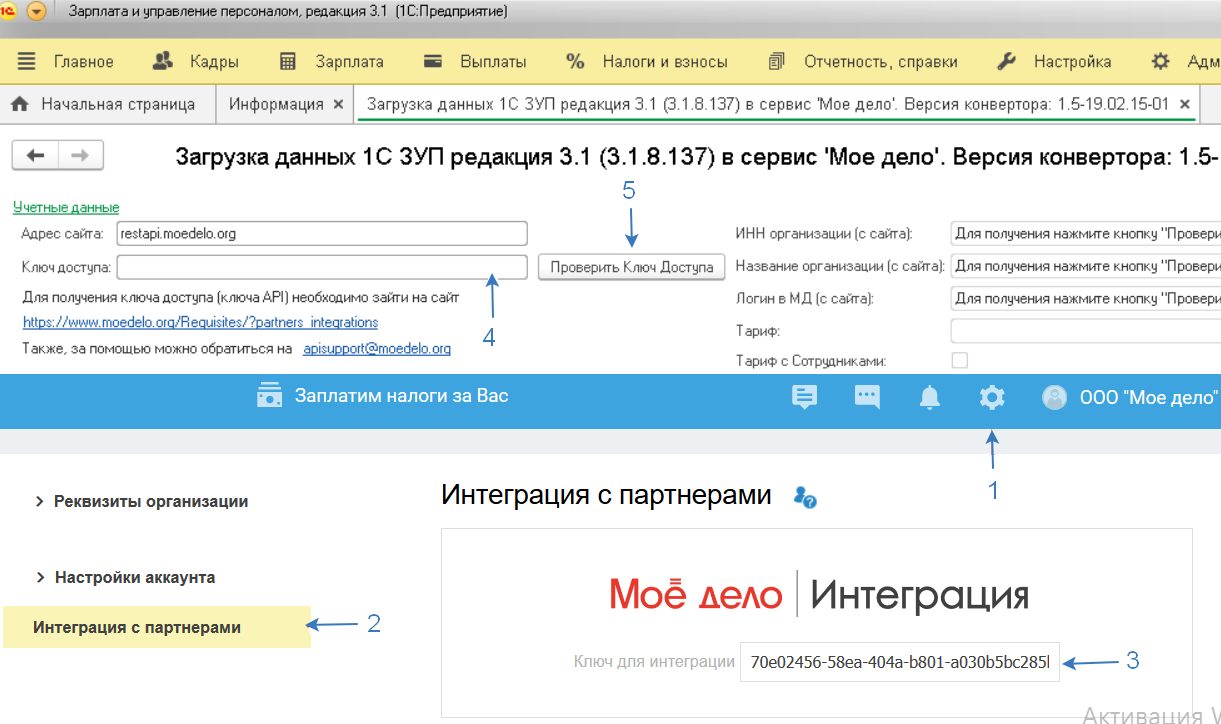Image resolution: width=1221 pixels, height=724 pixels.
Task: Close the Загрузка данных tab
Action: tap(1185, 104)
